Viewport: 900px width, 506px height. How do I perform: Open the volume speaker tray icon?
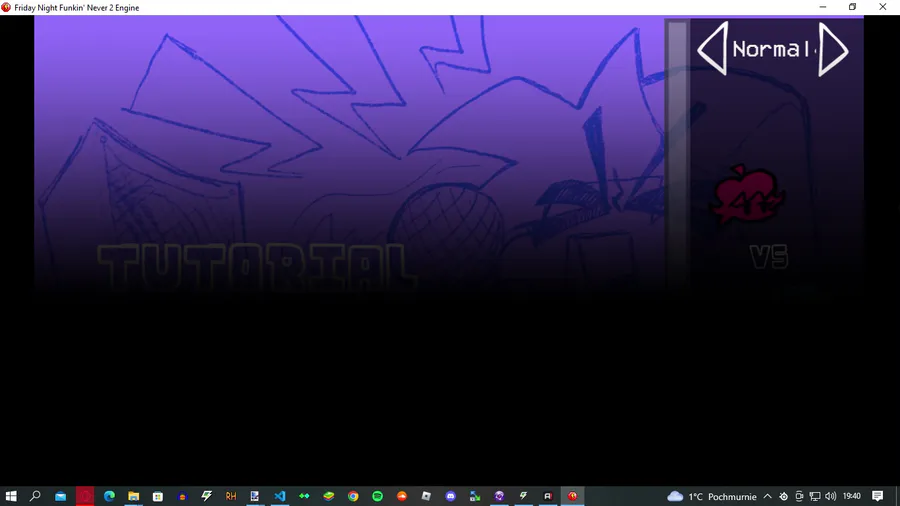(x=831, y=496)
